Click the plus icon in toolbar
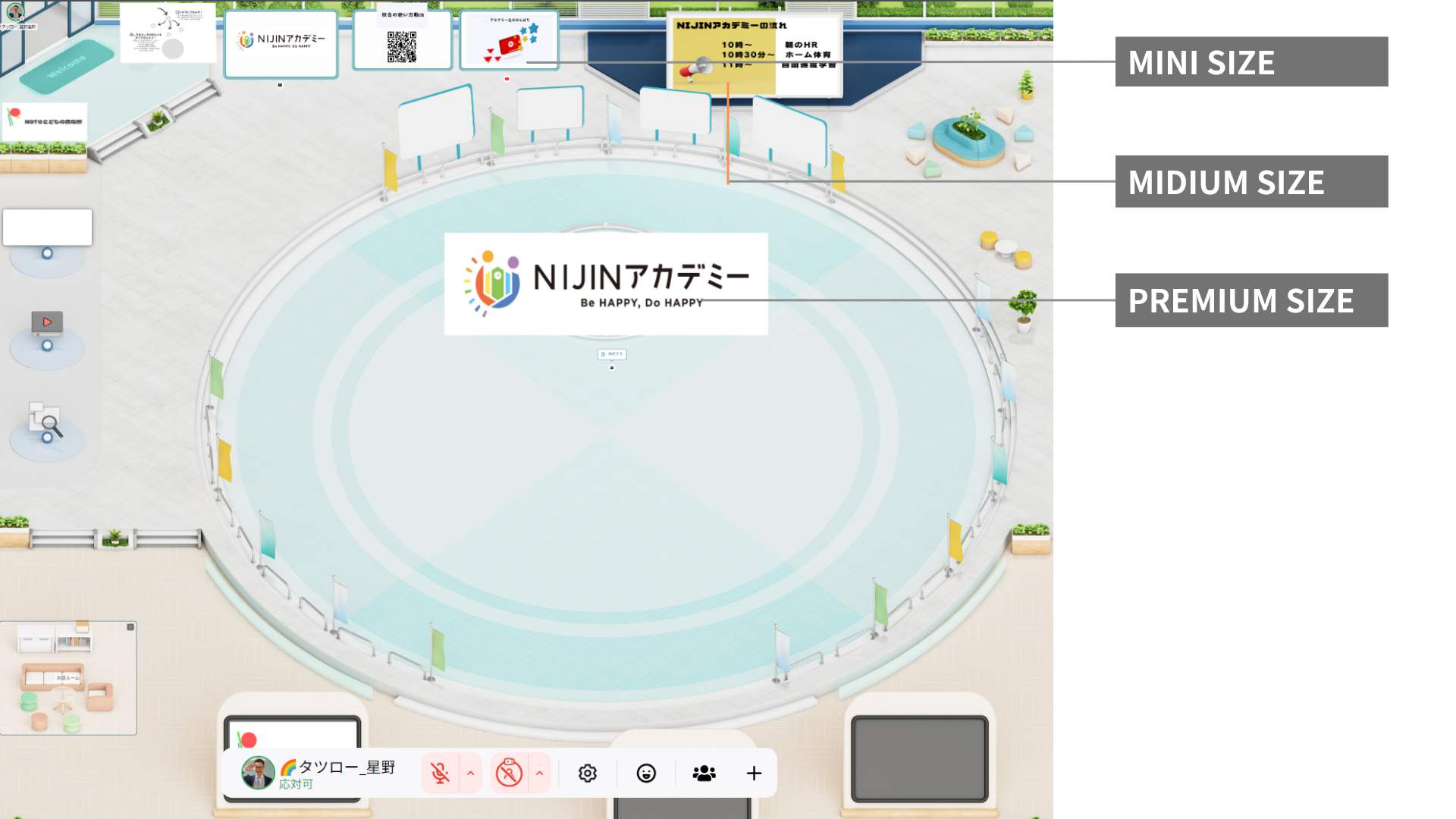This screenshot has width=1456, height=819. click(754, 773)
